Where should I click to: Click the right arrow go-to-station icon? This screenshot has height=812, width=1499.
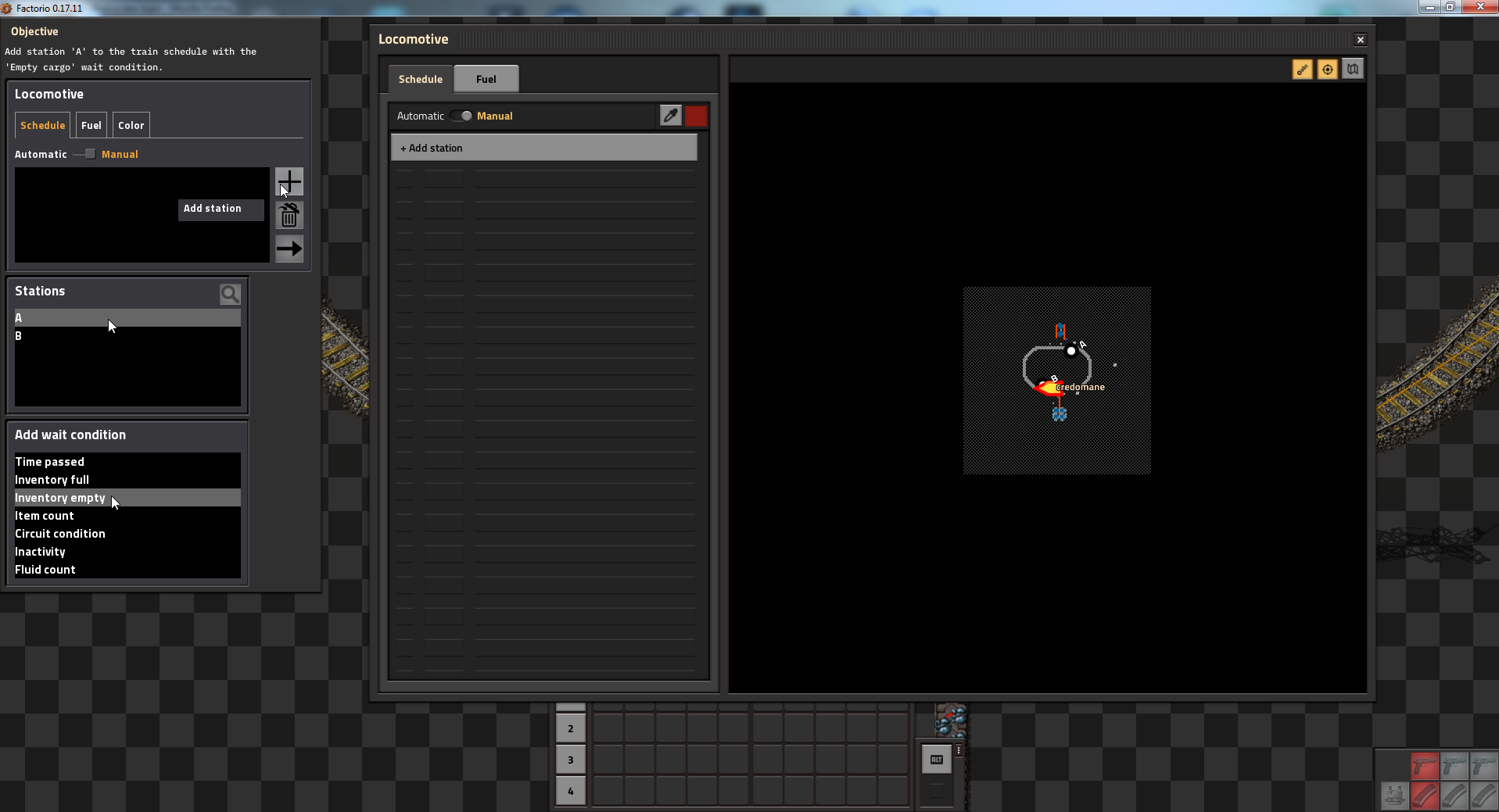(289, 249)
